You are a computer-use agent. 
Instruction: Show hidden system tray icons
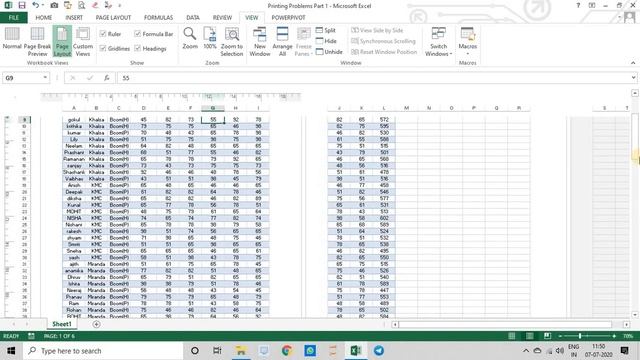pyautogui.click(x=526, y=351)
